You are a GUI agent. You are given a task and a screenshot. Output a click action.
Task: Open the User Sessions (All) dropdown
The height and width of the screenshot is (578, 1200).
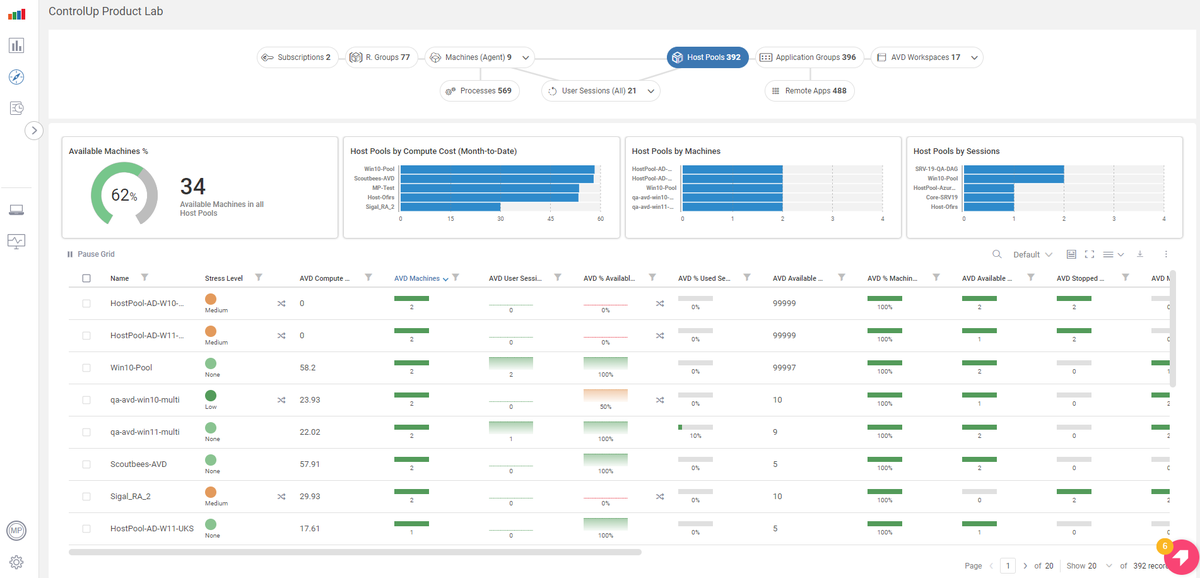click(650, 91)
